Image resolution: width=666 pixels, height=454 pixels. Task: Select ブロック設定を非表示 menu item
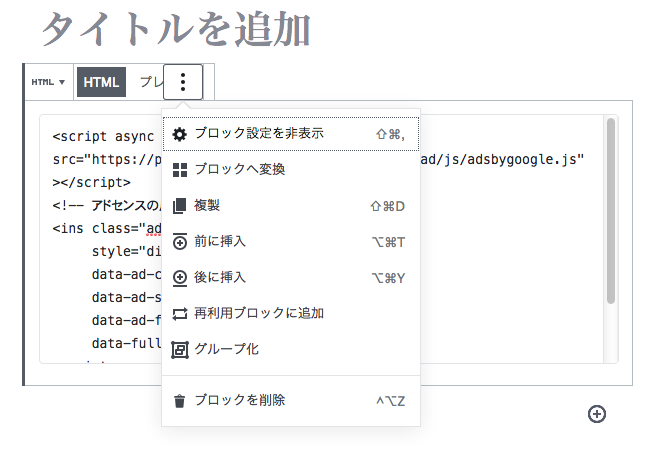pyautogui.click(x=291, y=134)
